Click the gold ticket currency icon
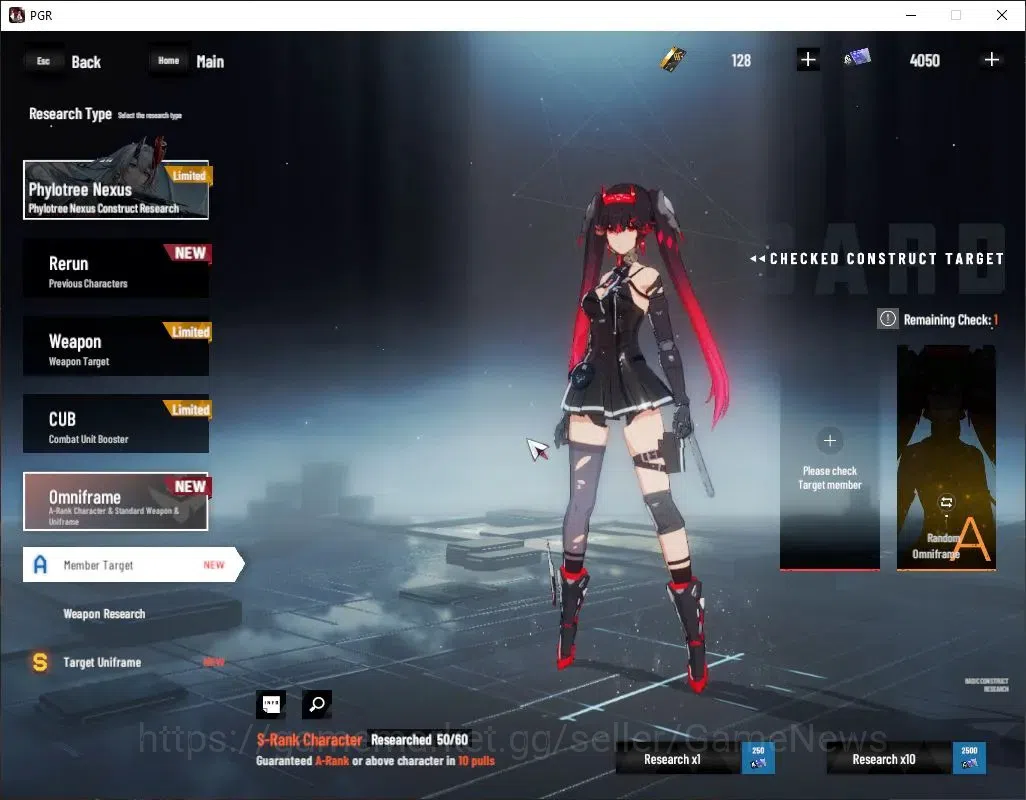 [673, 60]
